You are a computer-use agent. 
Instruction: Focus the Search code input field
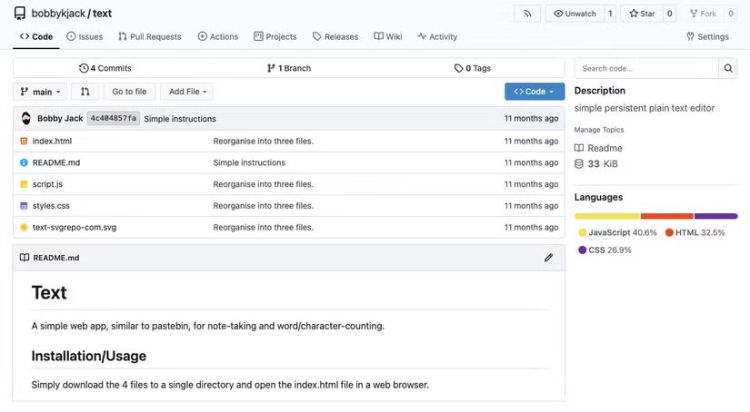click(x=646, y=69)
